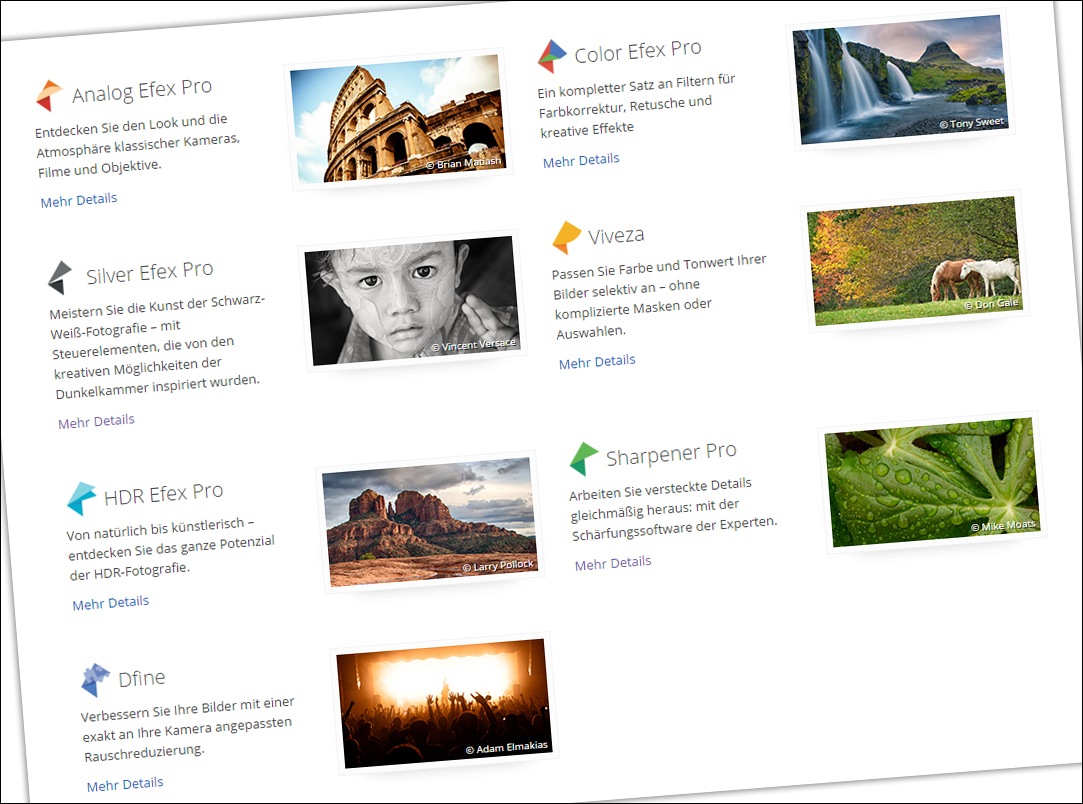
Task: Click the Viveza heading
Action: pos(616,236)
